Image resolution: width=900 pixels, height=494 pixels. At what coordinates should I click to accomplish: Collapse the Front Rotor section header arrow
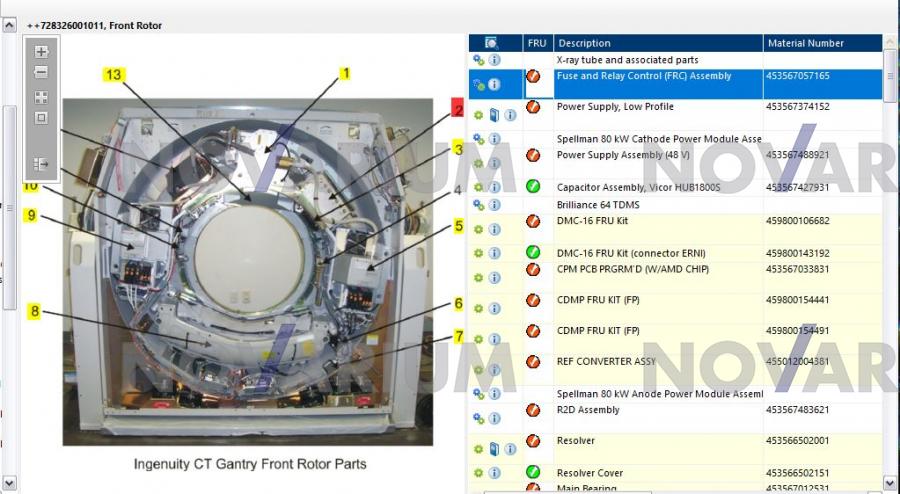pos(9,25)
